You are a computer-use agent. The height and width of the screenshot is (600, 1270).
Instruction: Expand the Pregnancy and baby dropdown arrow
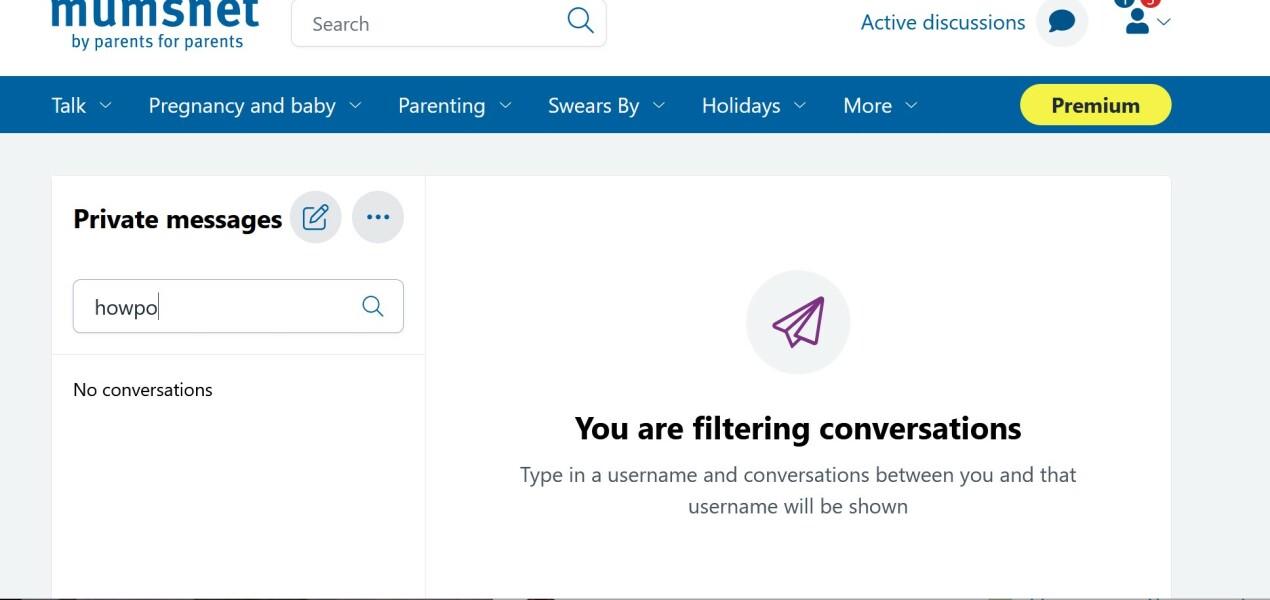pos(356,106)
